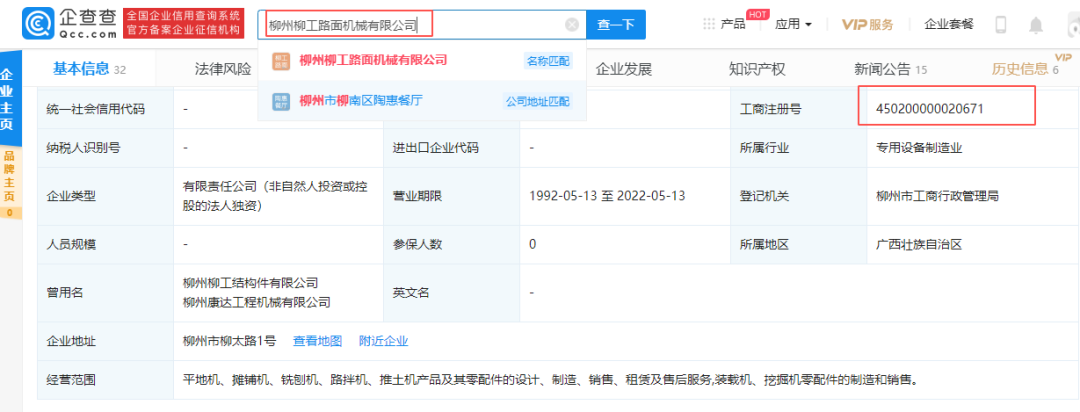Screen dimensions: 1080x412
Task: Click the 名称匹配 tag
Action: (548, 61)
